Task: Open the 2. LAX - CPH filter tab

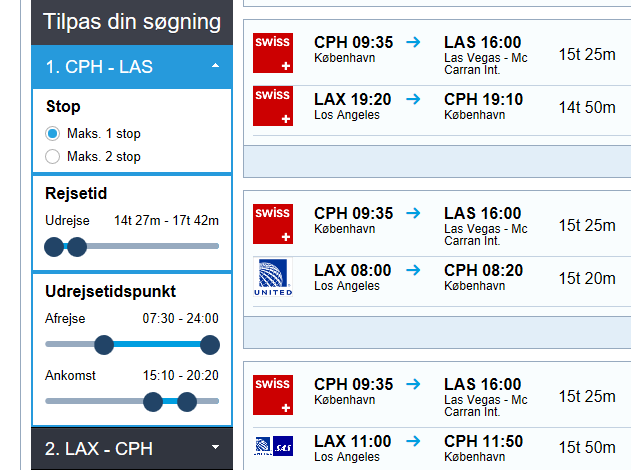Action: [x=132, y=448]
